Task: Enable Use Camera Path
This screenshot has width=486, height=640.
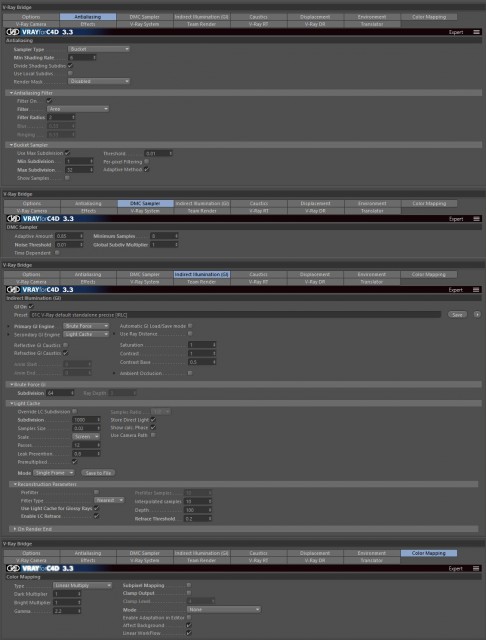Action: (153, 435)
